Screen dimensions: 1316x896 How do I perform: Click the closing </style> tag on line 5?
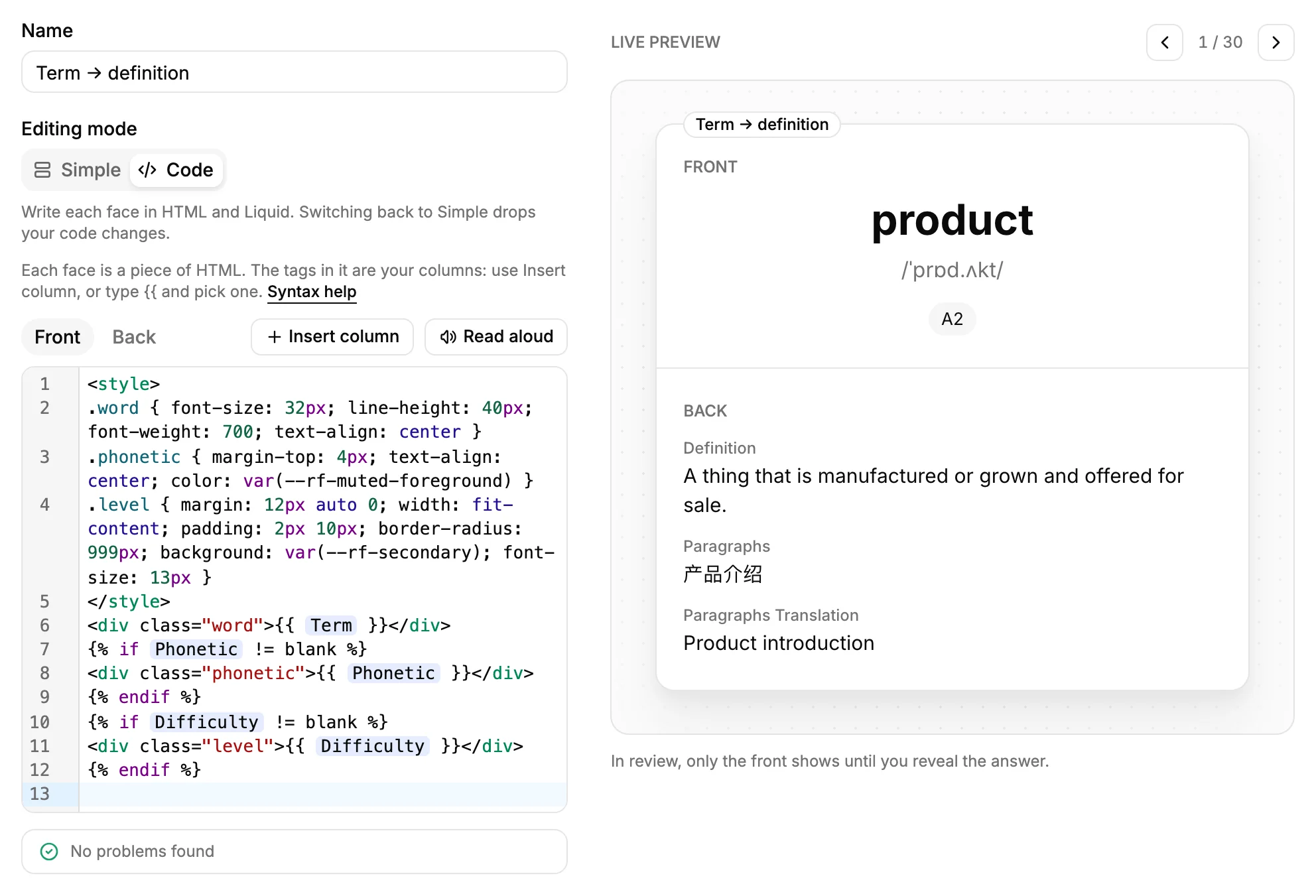pos(129,602)
